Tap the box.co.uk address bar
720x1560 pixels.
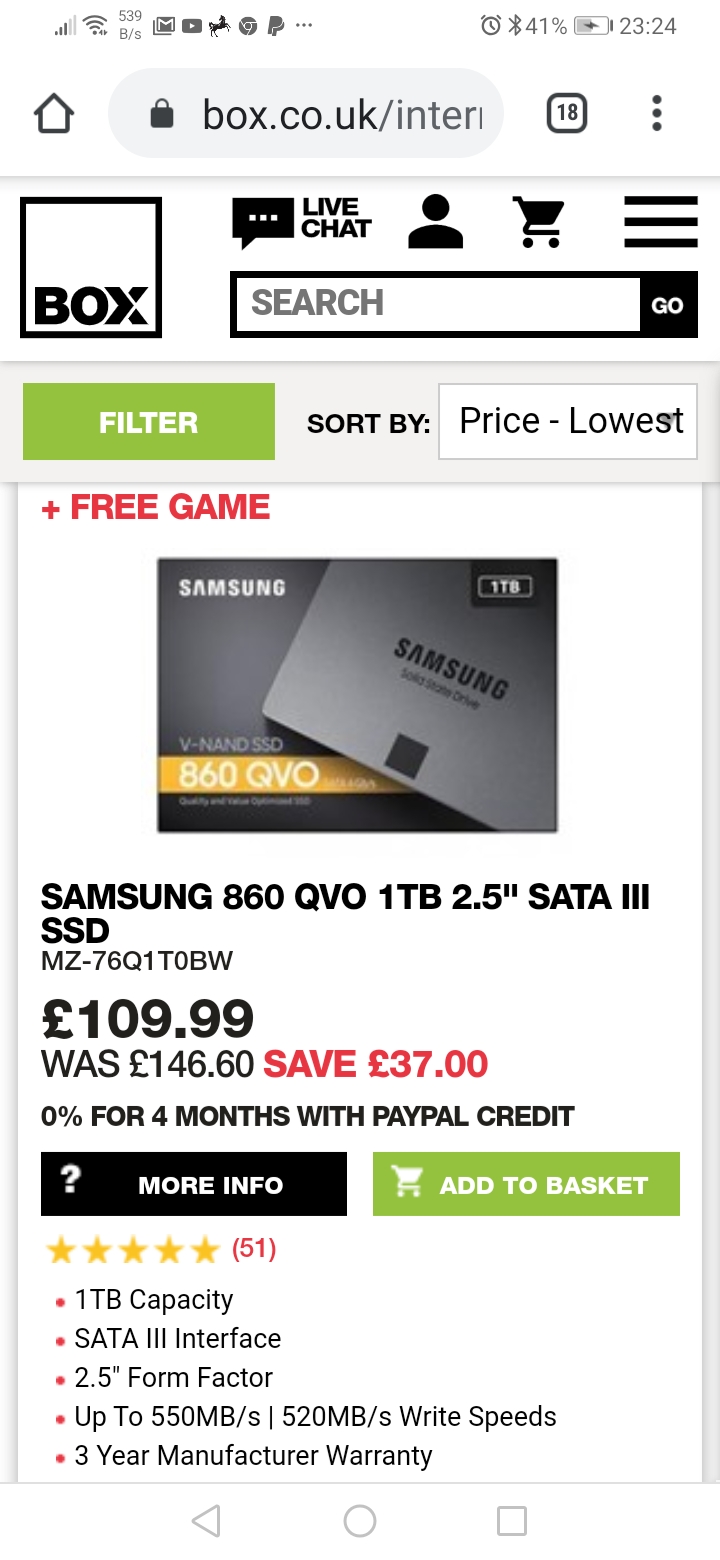pyautogui.click(x=305, y=114)
